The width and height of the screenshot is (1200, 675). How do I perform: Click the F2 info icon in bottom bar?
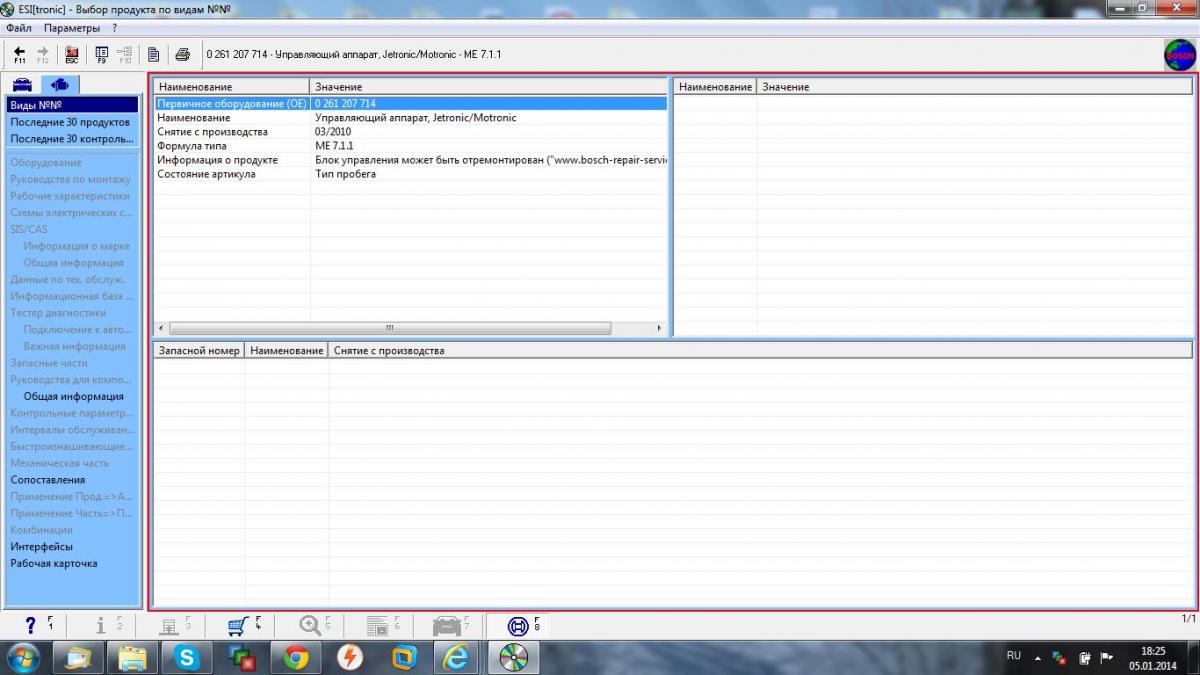[x=107, y=626]
